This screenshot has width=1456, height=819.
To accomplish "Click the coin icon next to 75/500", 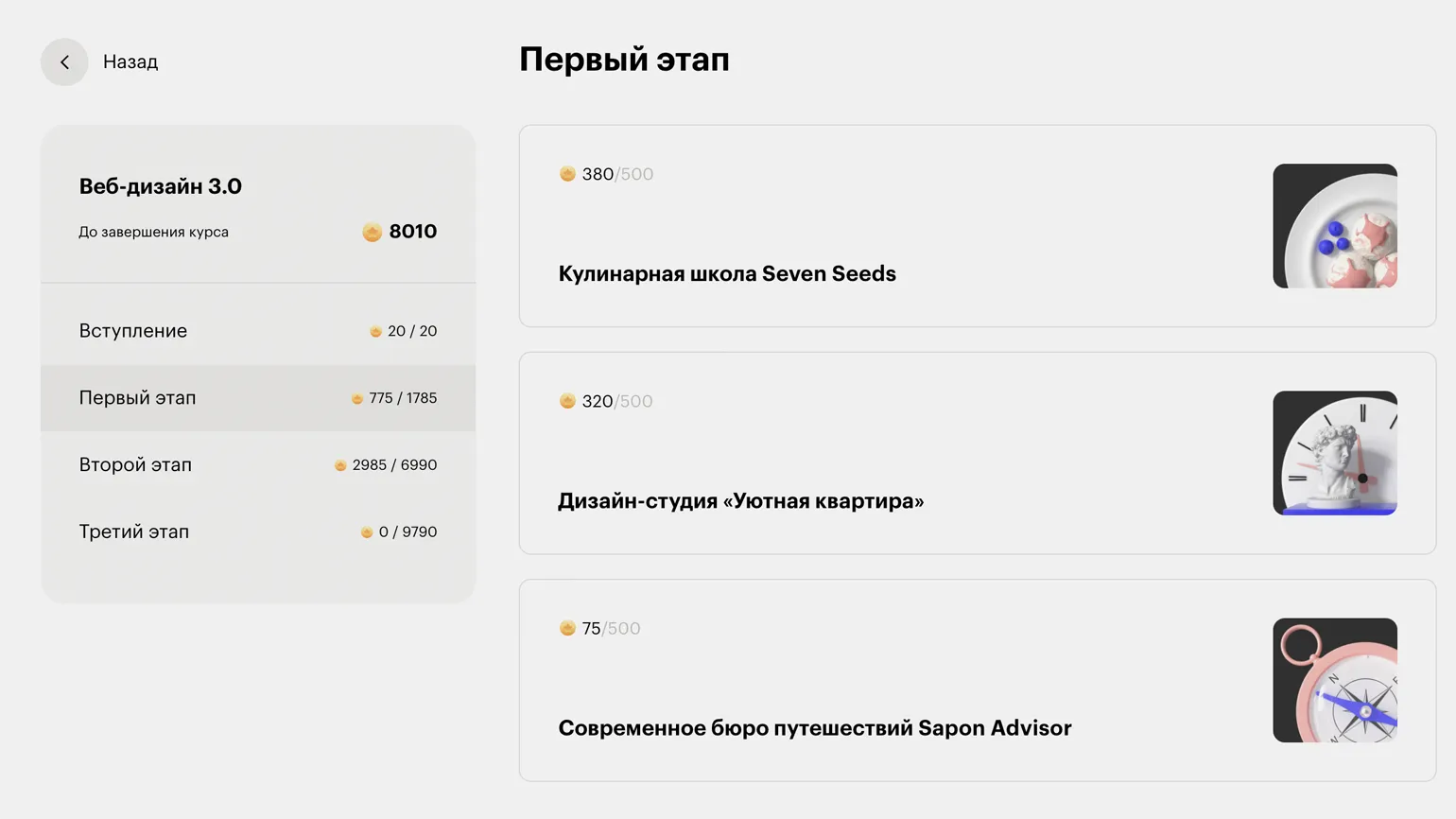I will [x=567, y=628].
